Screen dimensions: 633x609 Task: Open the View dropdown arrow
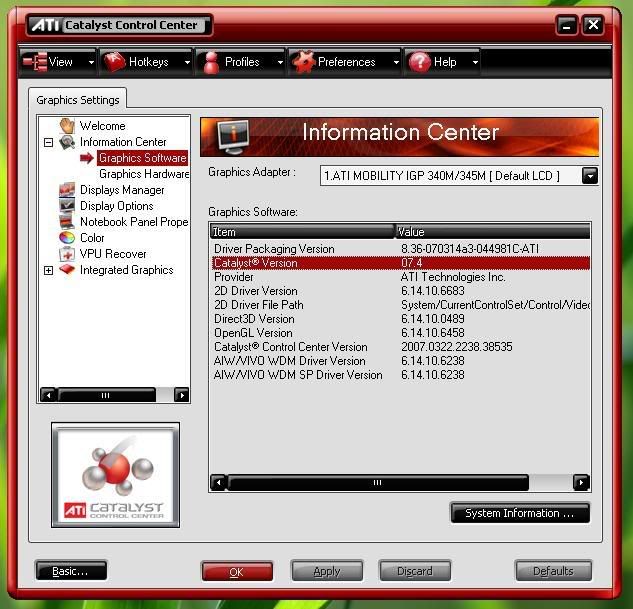pyautogui.click(x=91, y=62)
